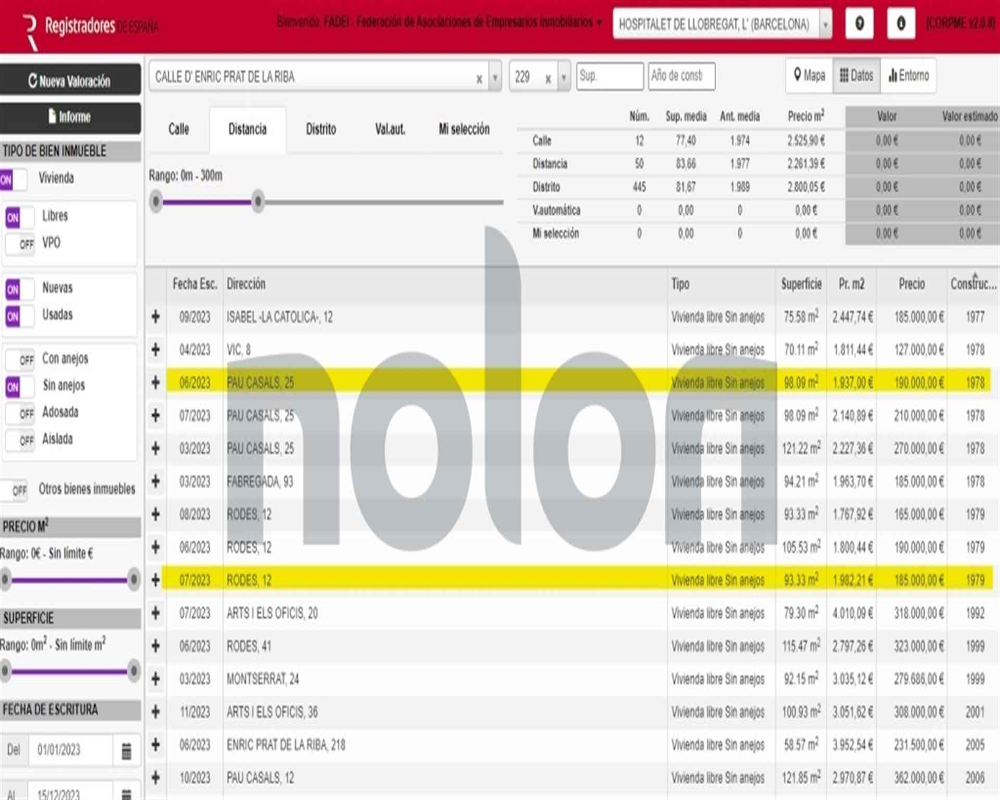Screen dimensions: 1000x800
Task: Click the Sup. input field
Action: click(610, 77)
